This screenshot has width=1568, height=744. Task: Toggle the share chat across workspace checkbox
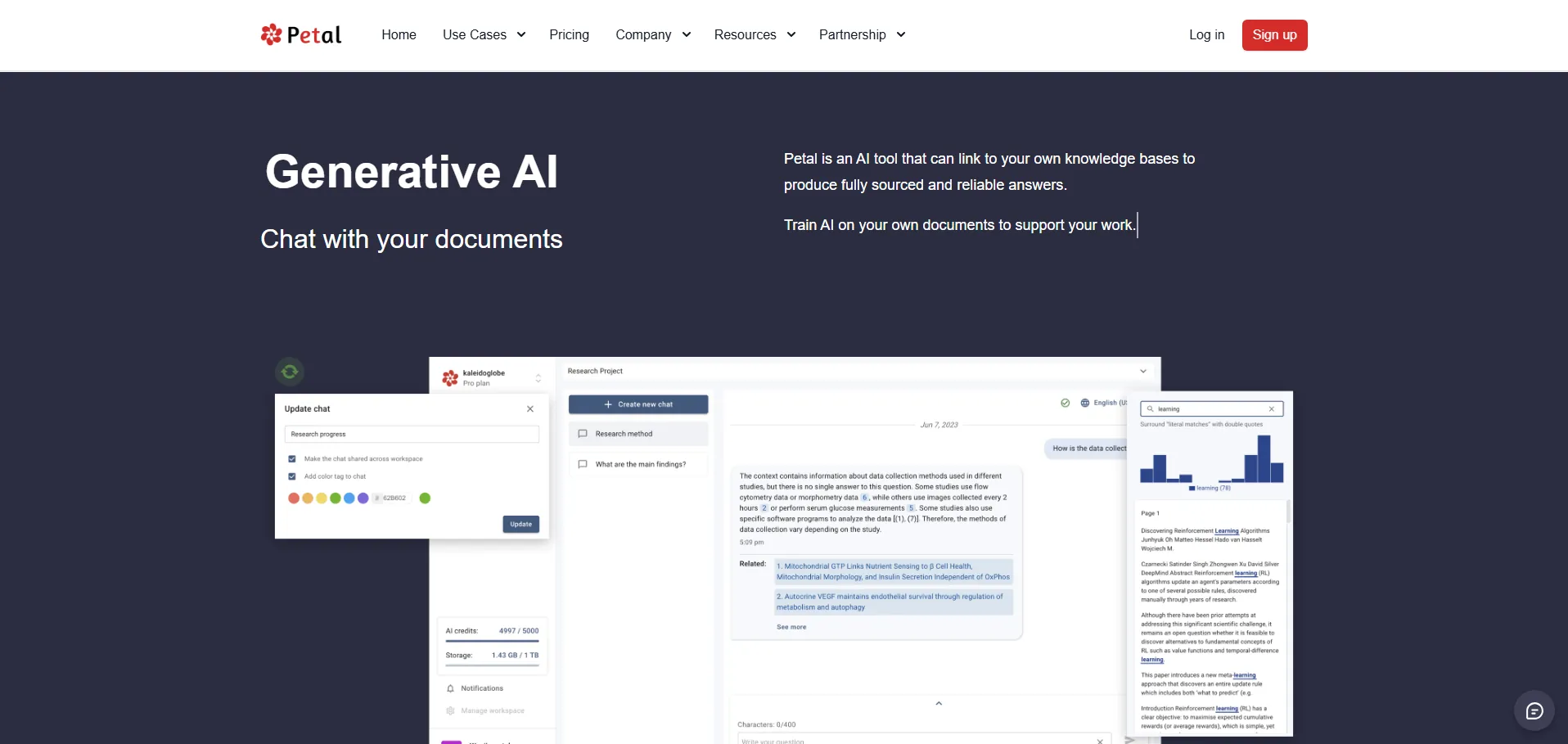coord(292,459)
